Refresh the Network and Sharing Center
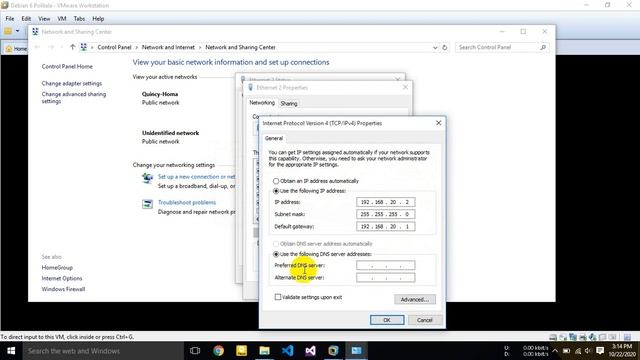640x360 pixels. [444, 47]
